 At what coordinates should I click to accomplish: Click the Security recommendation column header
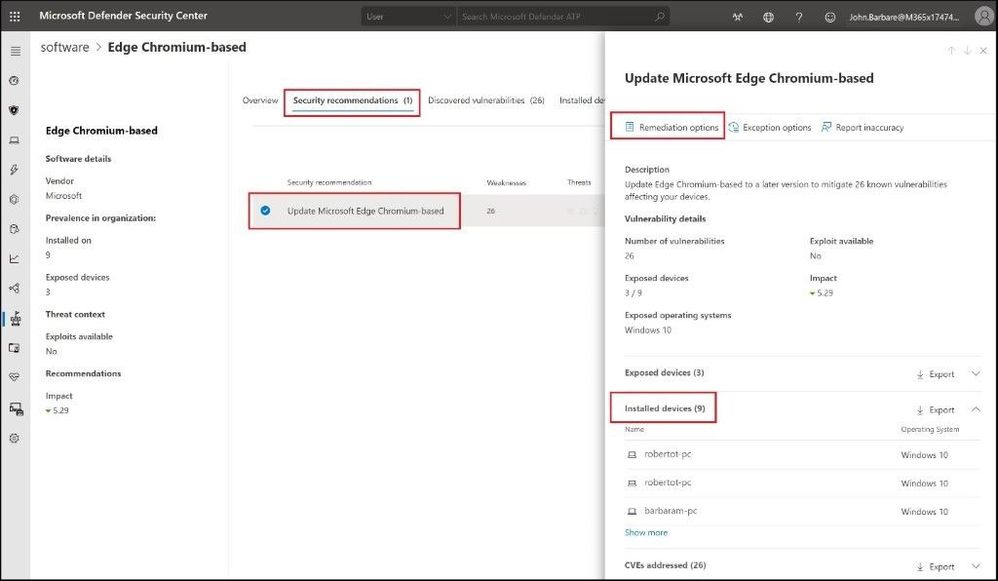(x=329, y=183)
